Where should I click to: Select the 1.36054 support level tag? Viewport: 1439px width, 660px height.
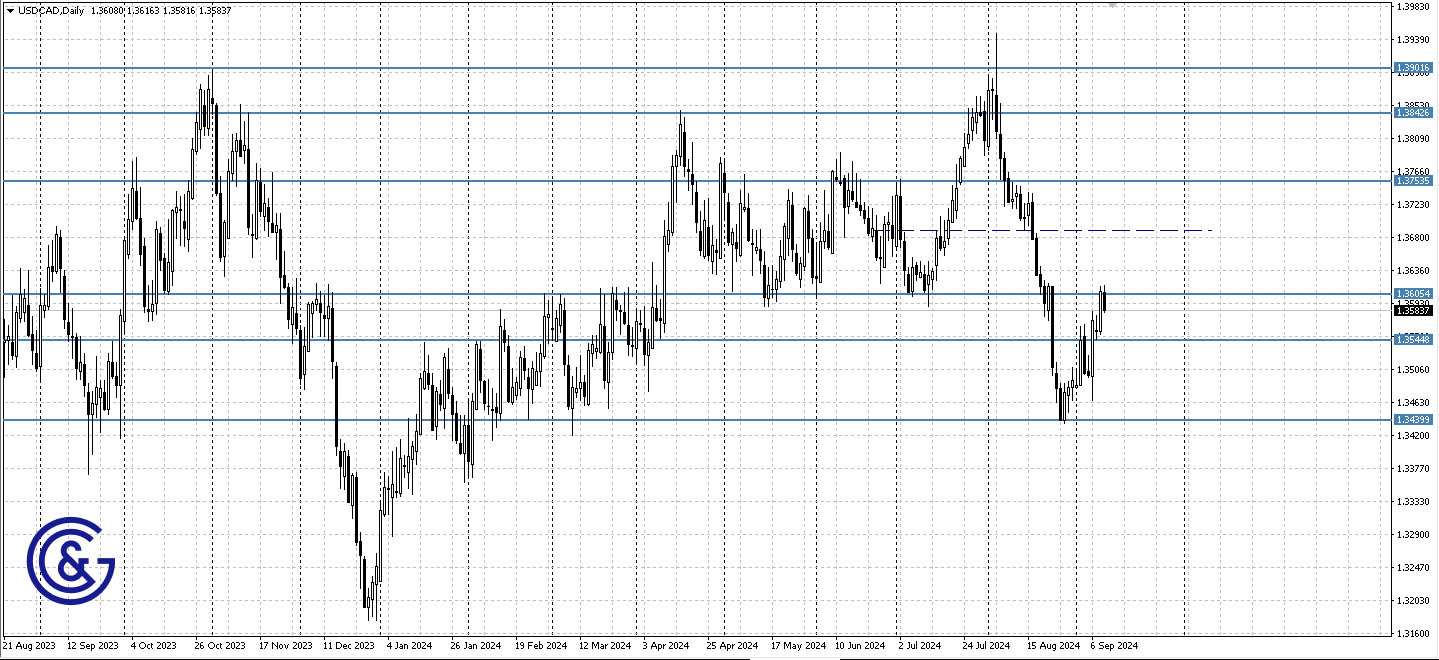(x=1413, y=293)
